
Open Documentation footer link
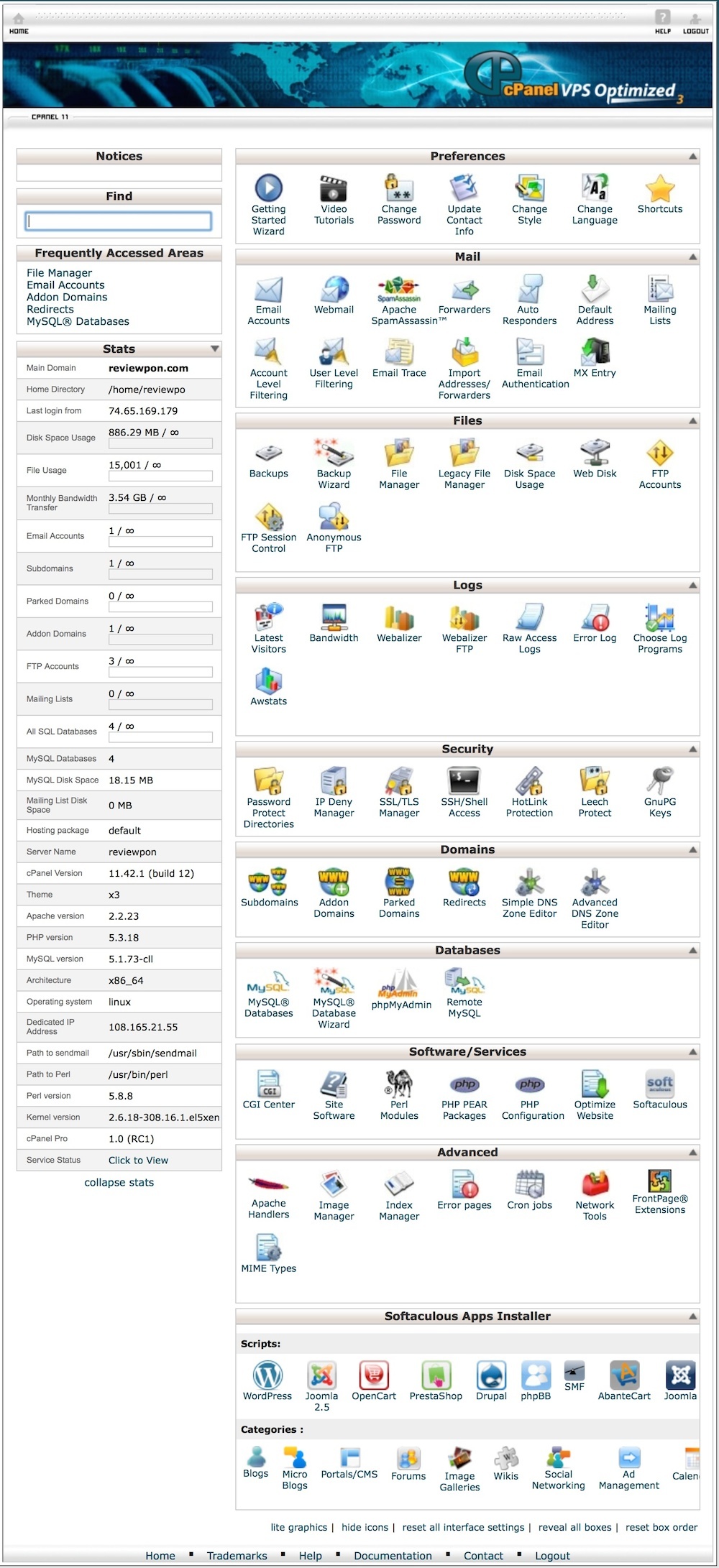click(x=393, y=1556)
